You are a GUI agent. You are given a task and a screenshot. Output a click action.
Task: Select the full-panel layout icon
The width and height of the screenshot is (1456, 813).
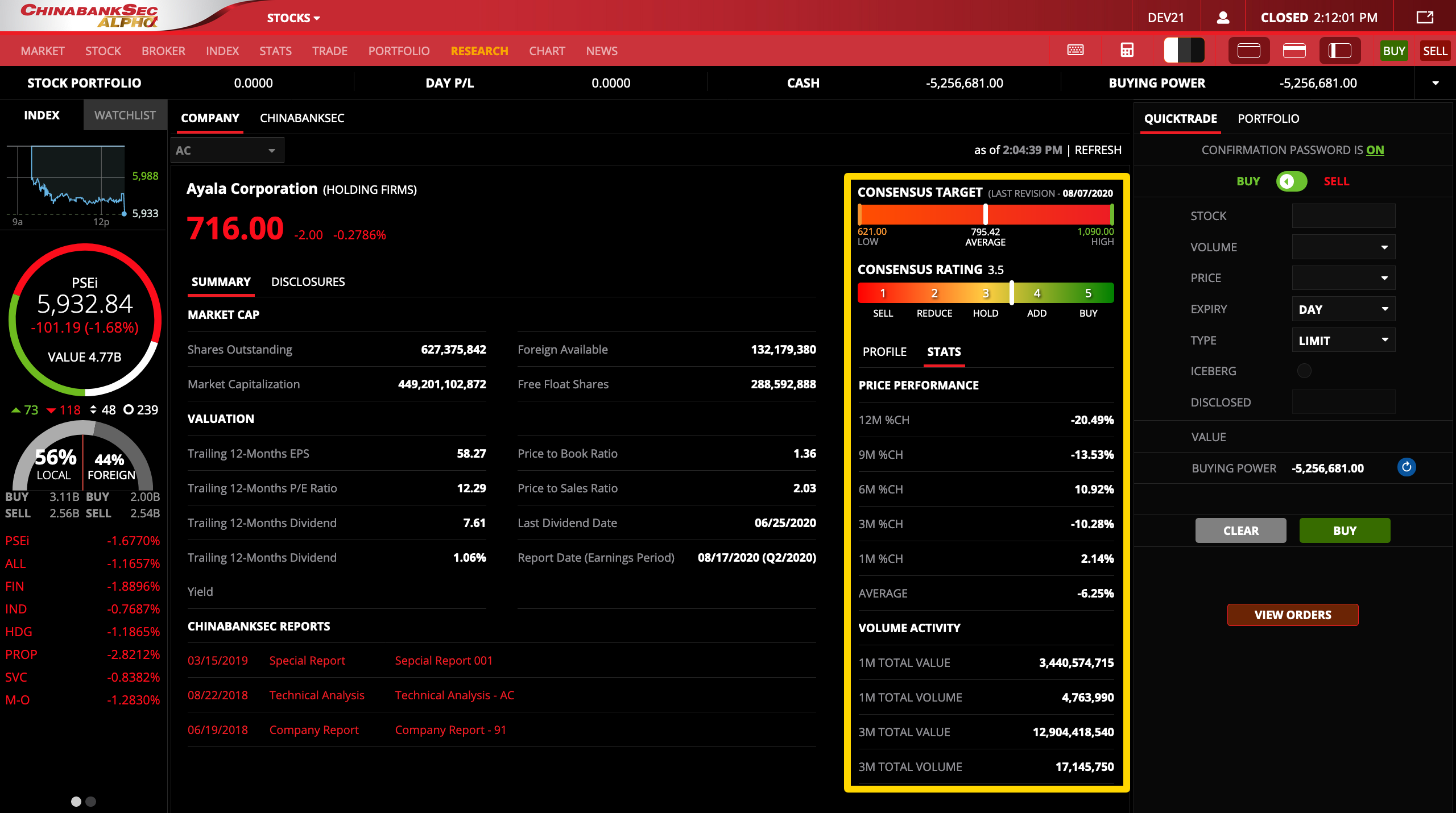[1248, 51]
